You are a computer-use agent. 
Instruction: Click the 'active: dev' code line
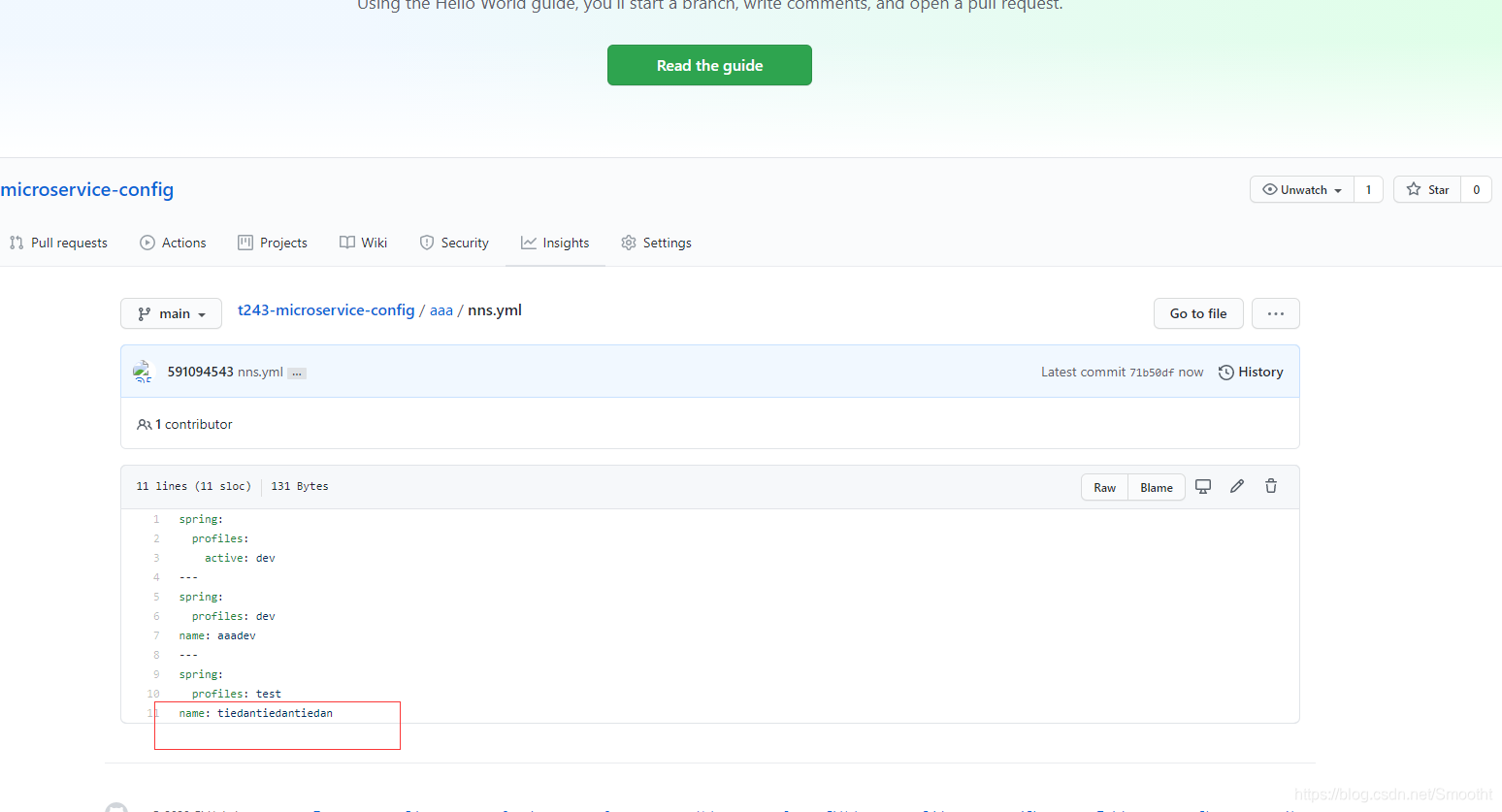point(240,558)
